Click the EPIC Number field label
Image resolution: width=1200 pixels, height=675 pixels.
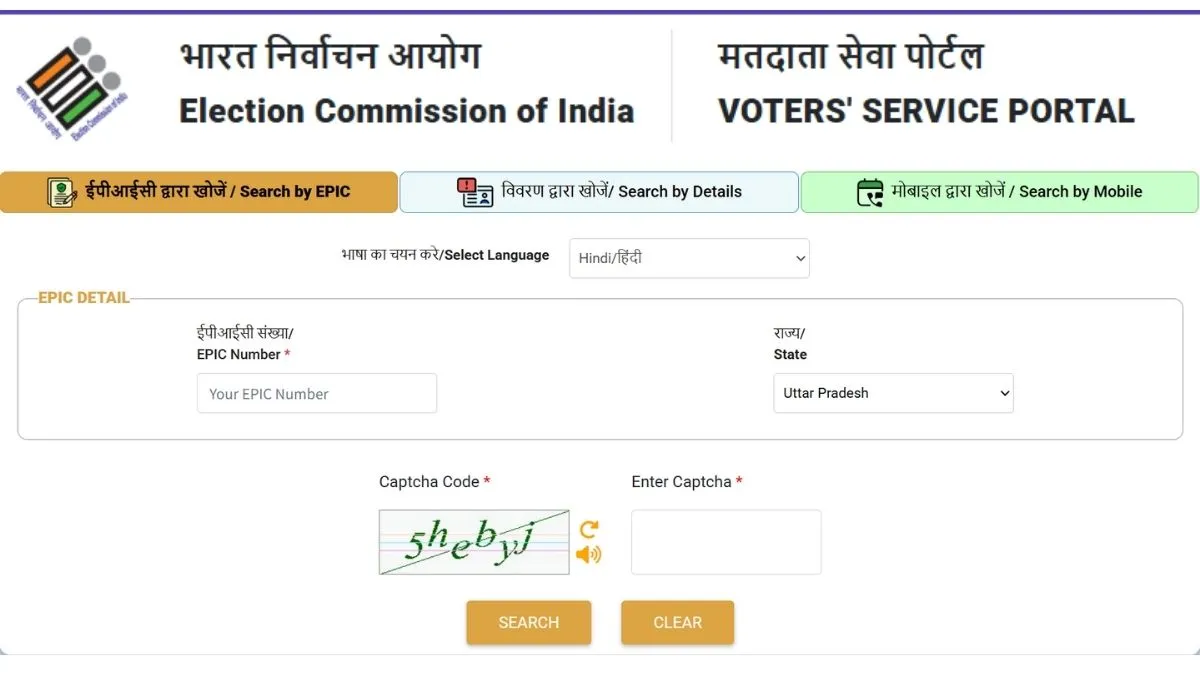[240, 354]
